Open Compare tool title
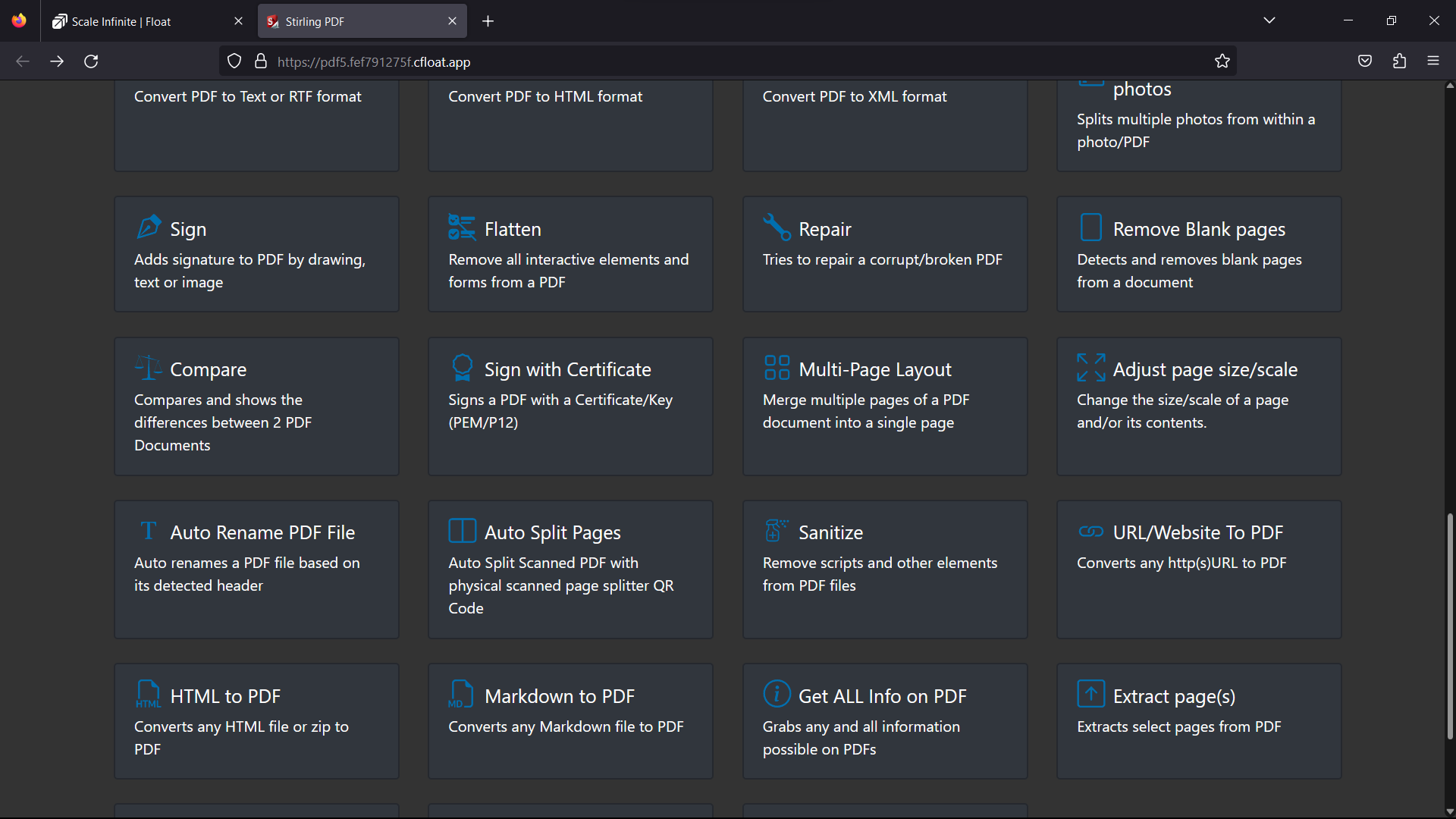The image size is (1456, 819). click(208, 369)
